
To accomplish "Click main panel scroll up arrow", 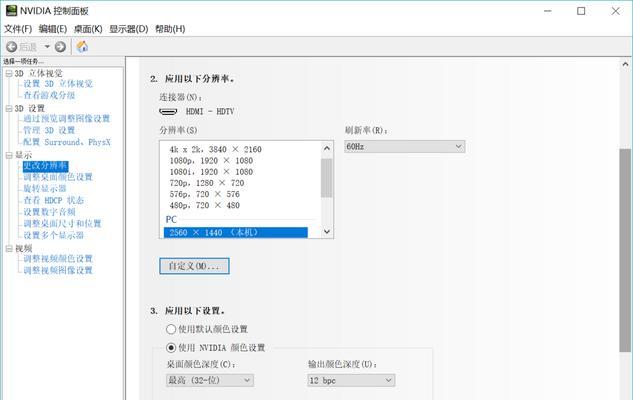I will coord(625,64).
